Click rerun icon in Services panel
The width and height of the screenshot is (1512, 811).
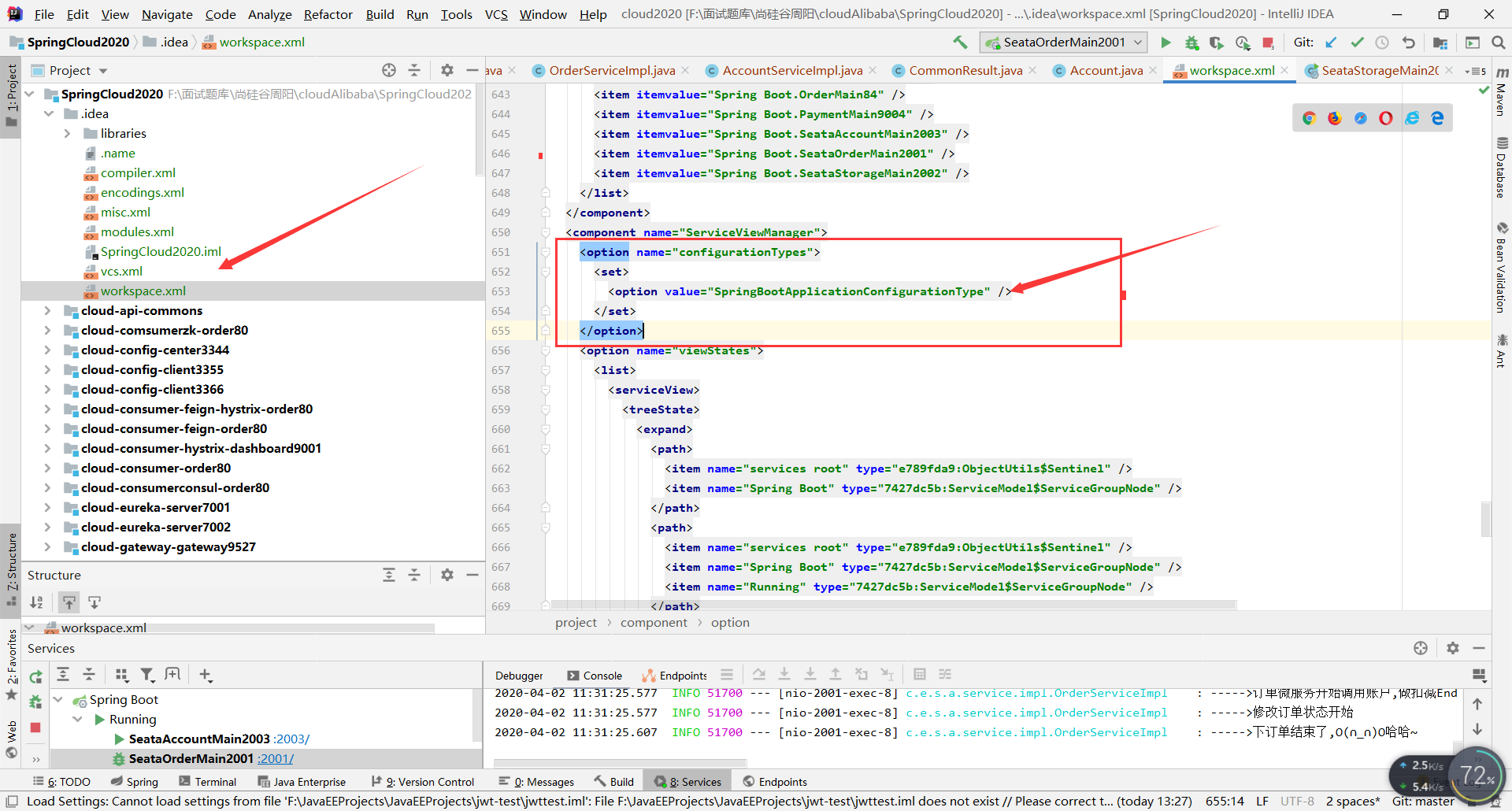(36, 677)
